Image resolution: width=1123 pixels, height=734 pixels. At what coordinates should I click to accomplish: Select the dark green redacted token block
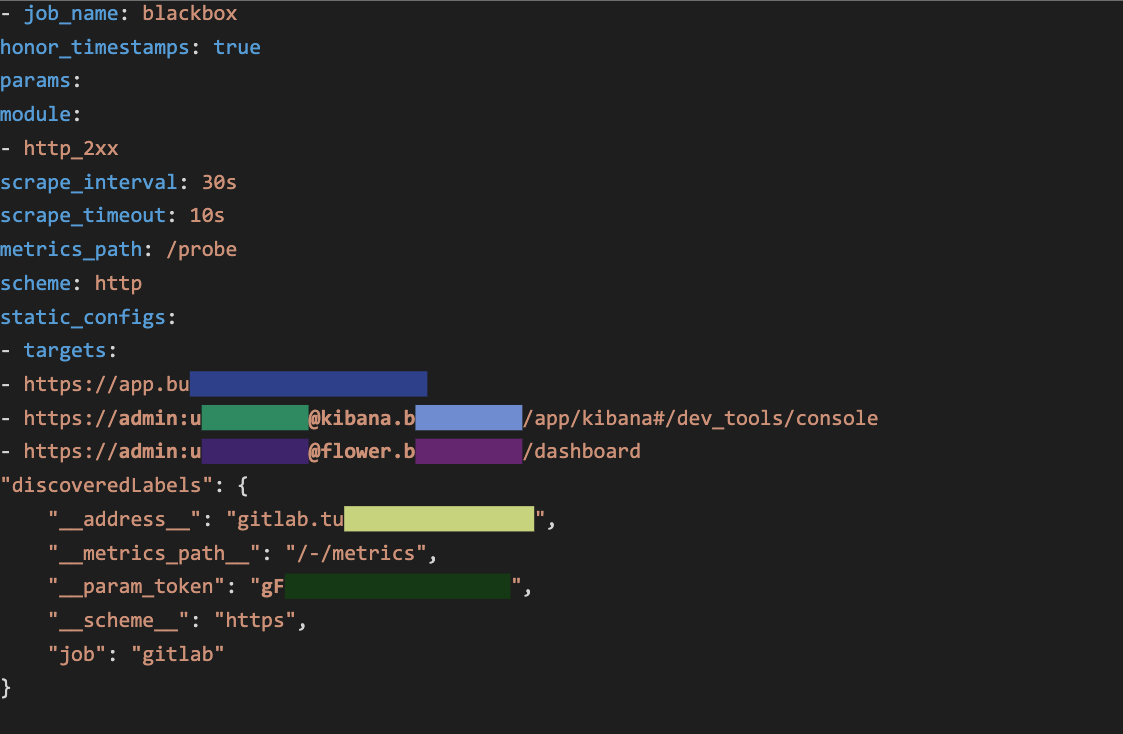[398, 587]
